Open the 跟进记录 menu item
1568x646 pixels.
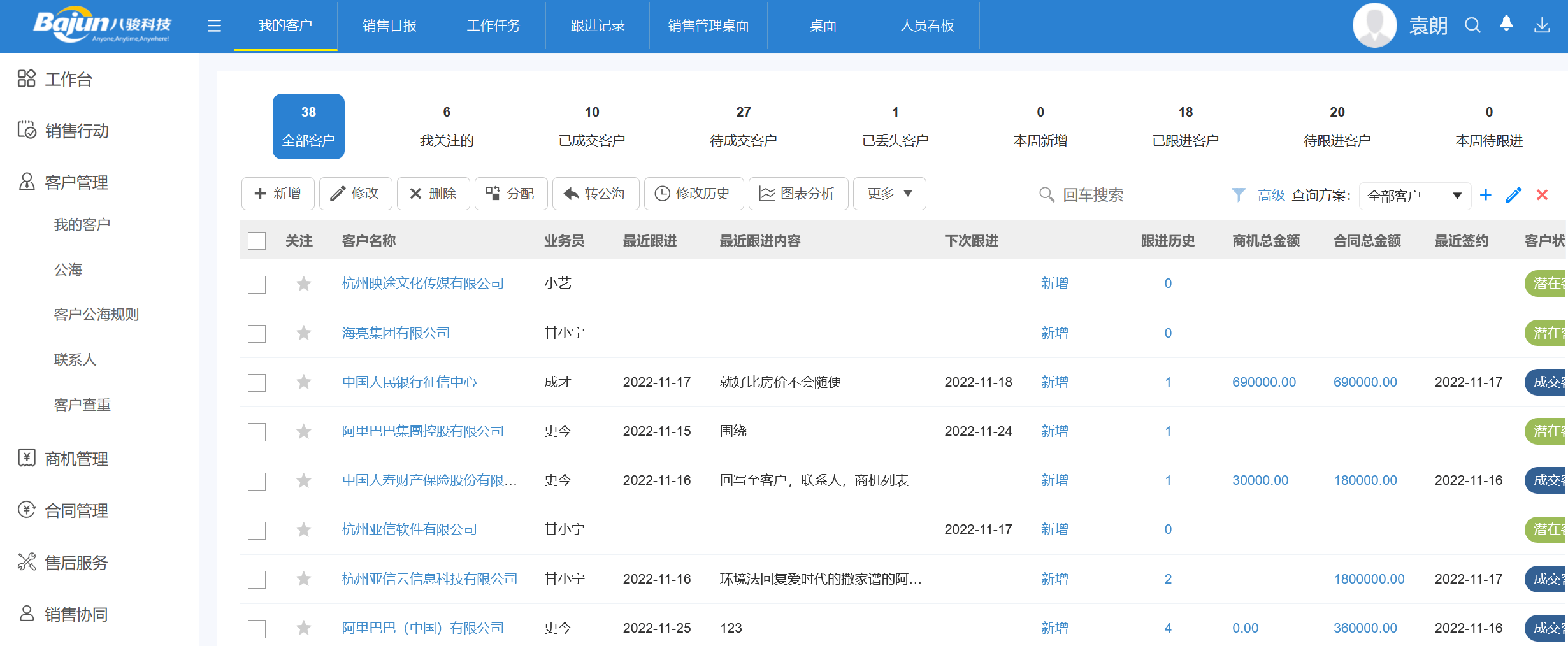point(596,25)
